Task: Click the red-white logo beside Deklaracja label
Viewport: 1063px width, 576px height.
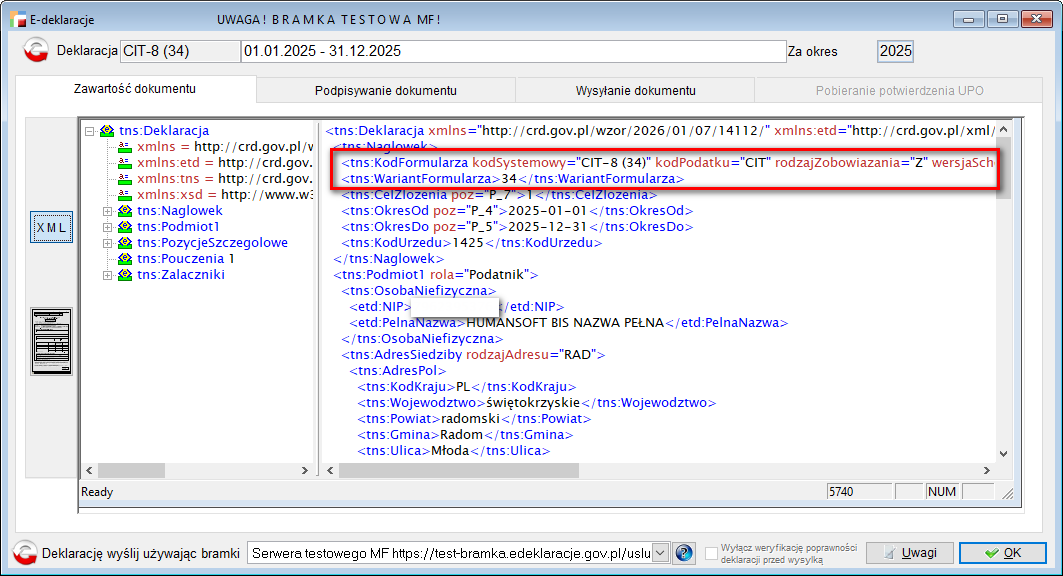Action: (37, 51)
